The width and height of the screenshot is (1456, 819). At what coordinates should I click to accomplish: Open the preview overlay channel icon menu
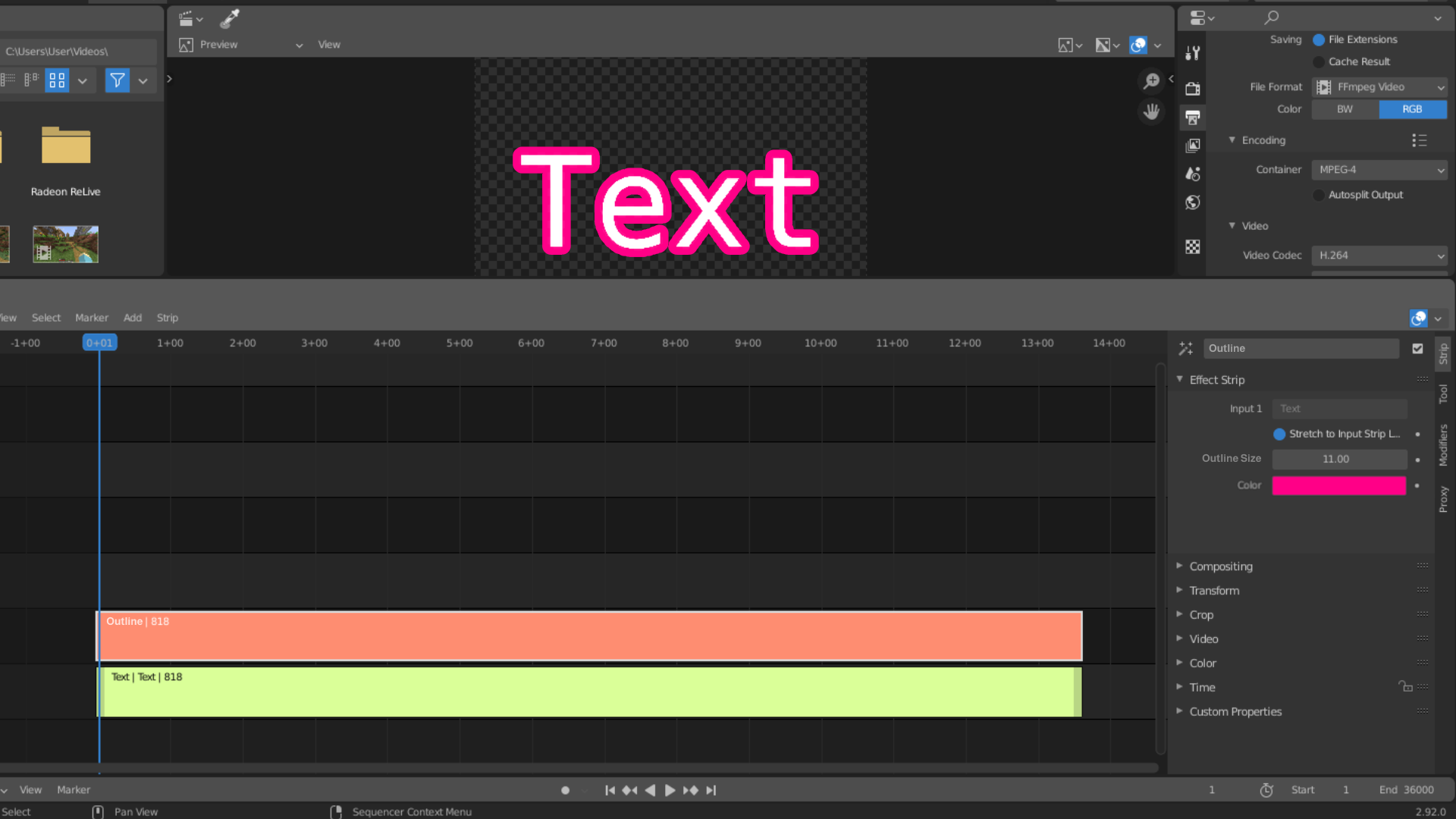coord(1107,45)
